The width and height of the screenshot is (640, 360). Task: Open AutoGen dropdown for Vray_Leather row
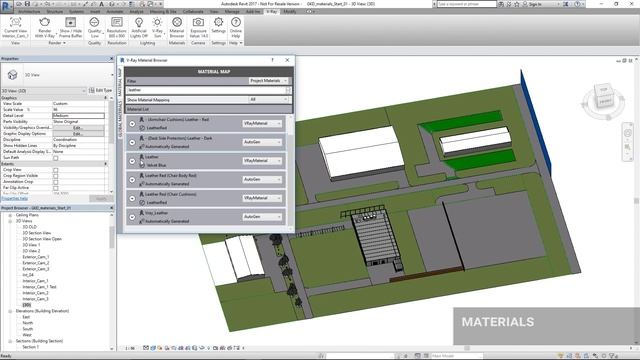[x=262, y=217]
